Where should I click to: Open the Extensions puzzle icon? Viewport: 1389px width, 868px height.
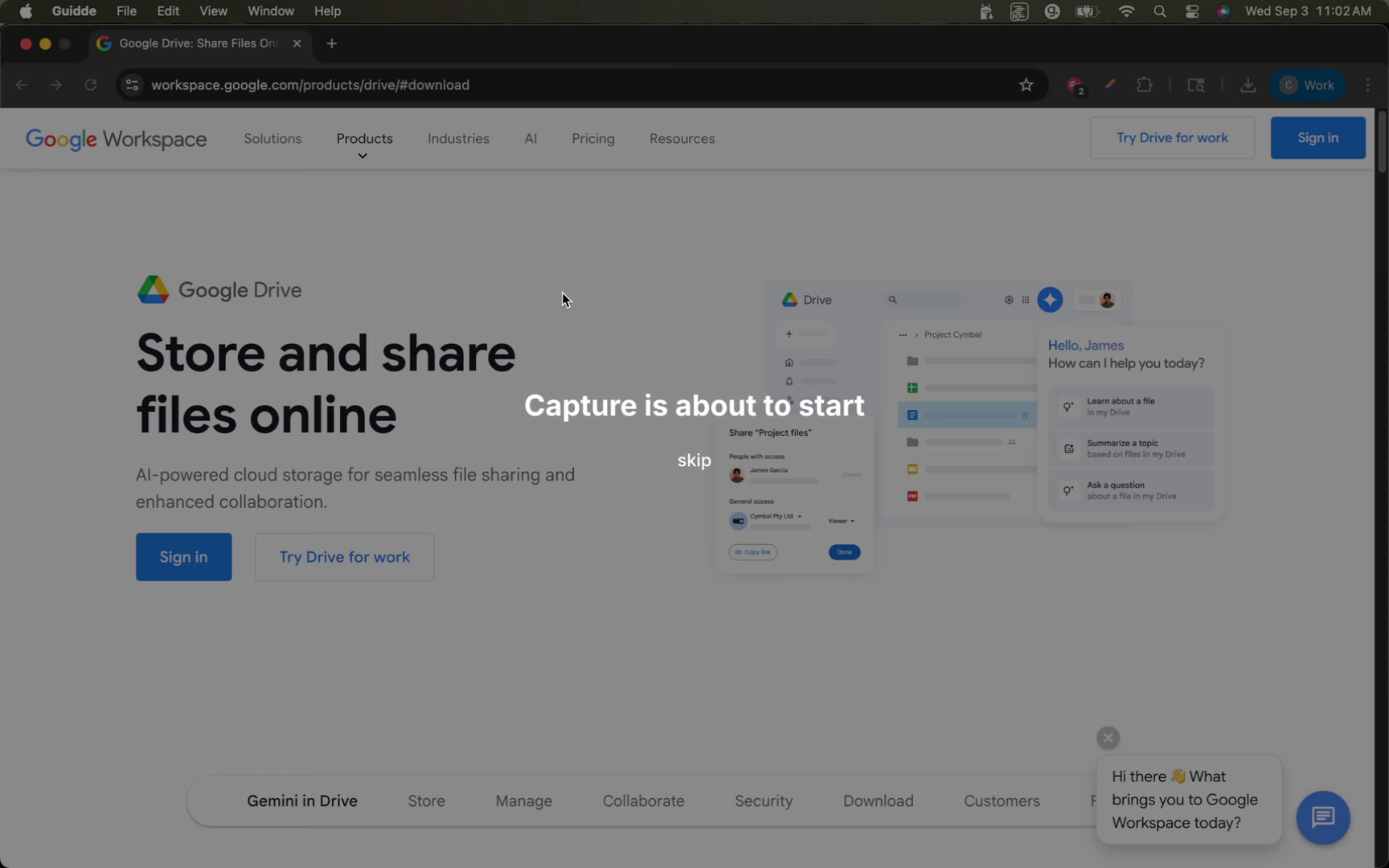(x=1144, y=85)
